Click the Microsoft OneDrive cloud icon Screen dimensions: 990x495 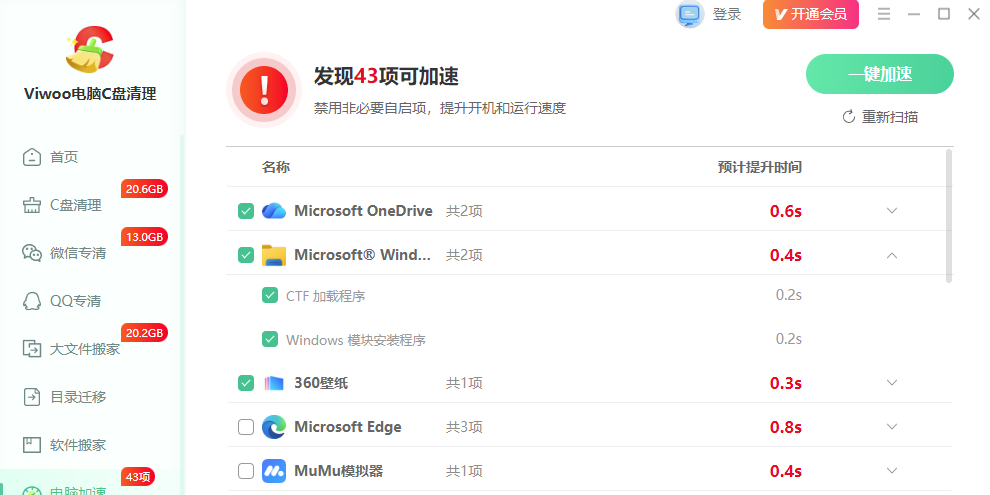[x=274, y=211]
